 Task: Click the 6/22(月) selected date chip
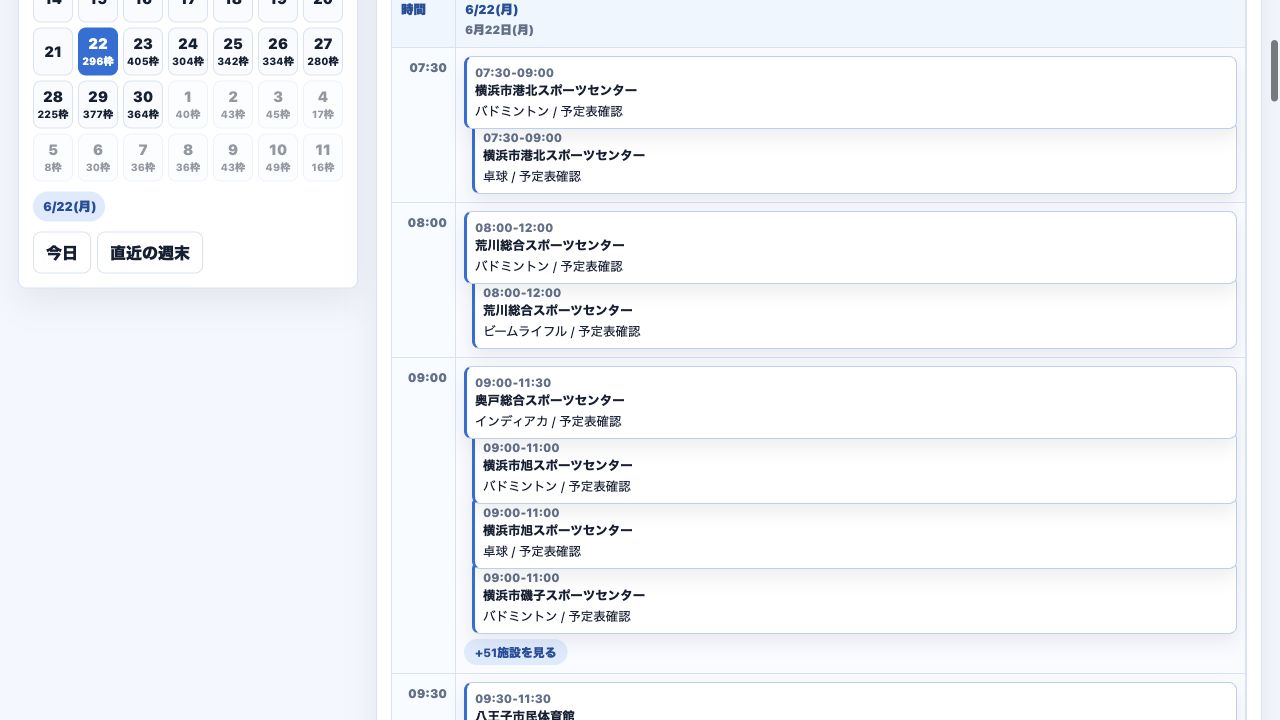(69, 206)
